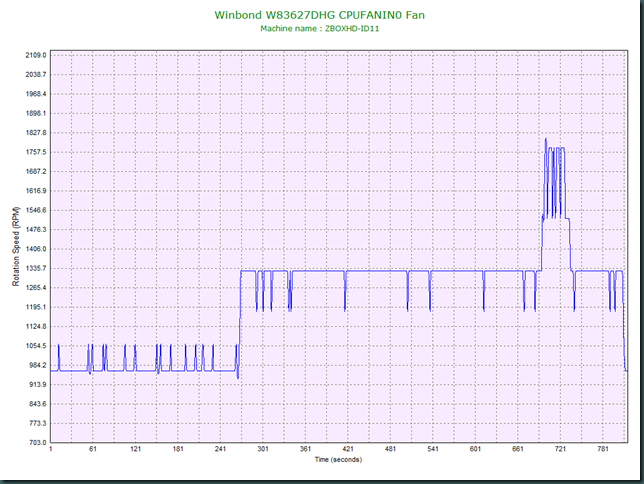Click the y-axis value 2109.0
The height and width of the screenshot is (484, 644).
click(36, 55)
